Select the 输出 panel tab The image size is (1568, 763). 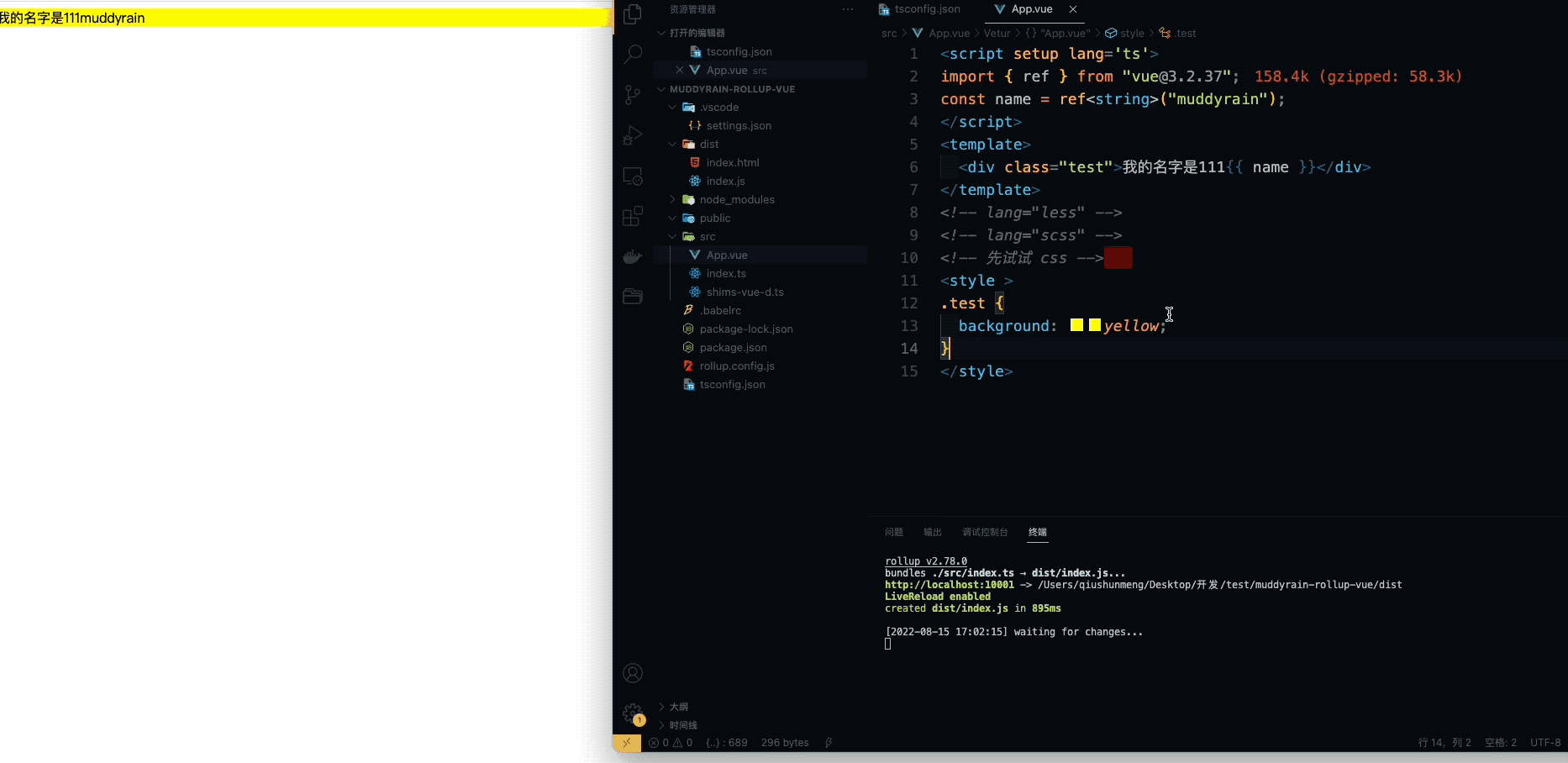(x=931, y=532)
